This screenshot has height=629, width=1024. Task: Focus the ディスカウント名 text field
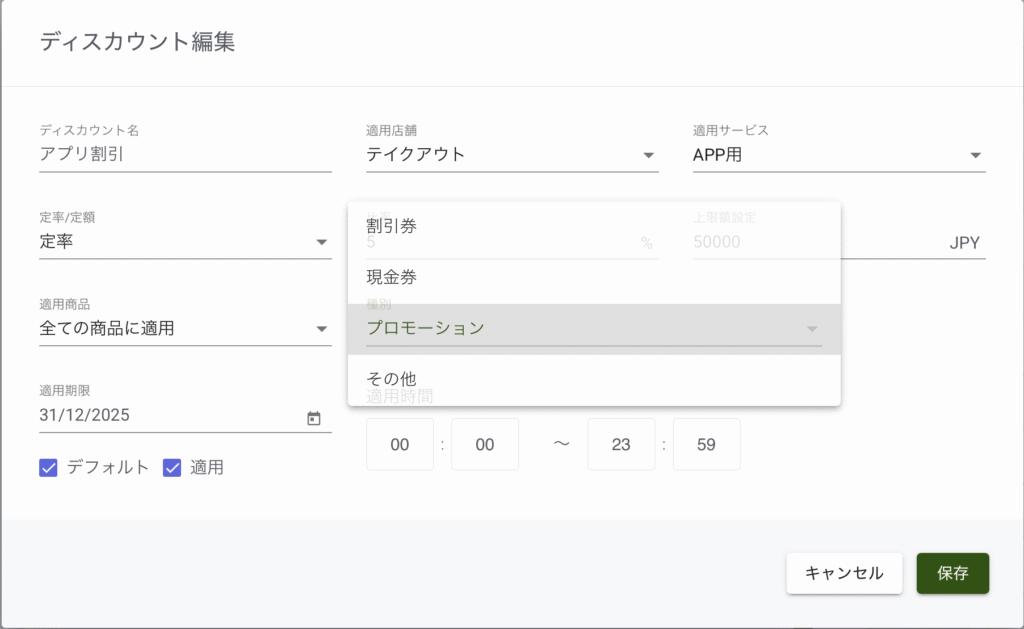pos(185,155)
